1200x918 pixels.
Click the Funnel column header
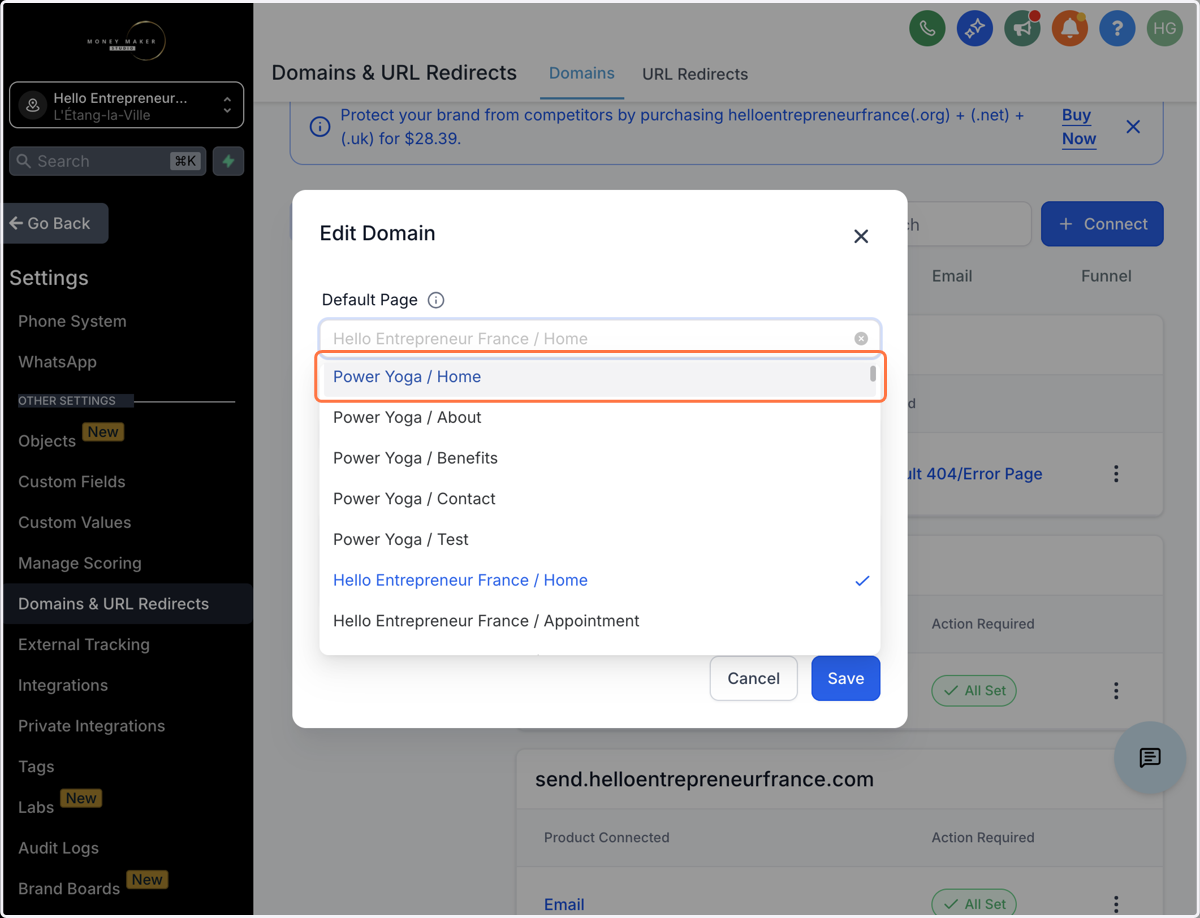[x=1106, y=276]
